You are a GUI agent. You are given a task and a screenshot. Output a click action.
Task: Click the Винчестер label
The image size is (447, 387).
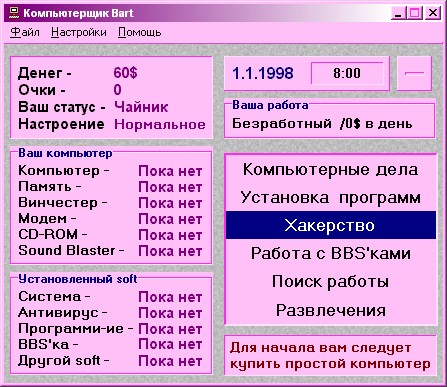point(63,203)
